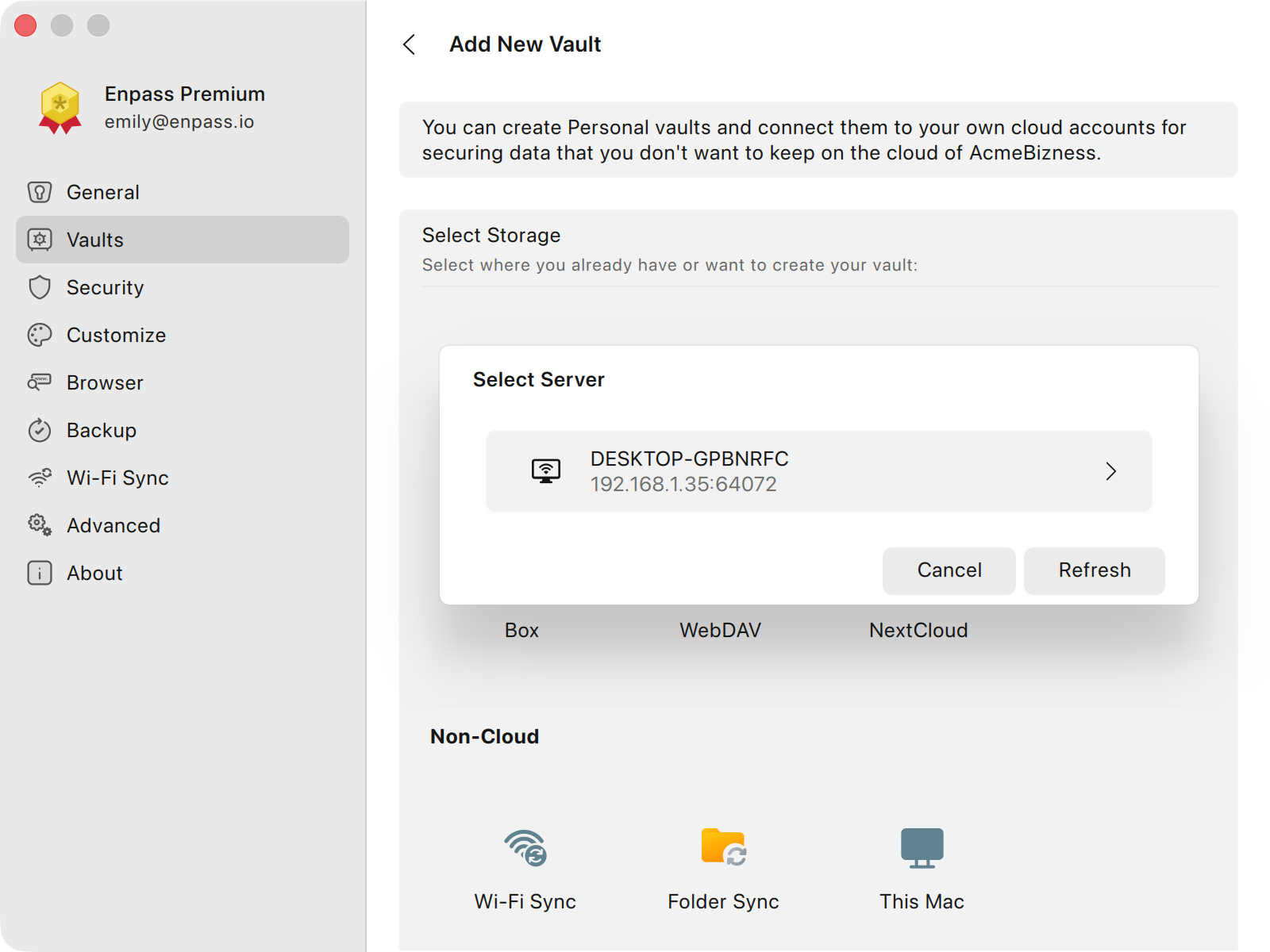The width and height of the screenshot is (1270, 952).
Task: Click the Advanced gears icon
Action: pos(40,525)
